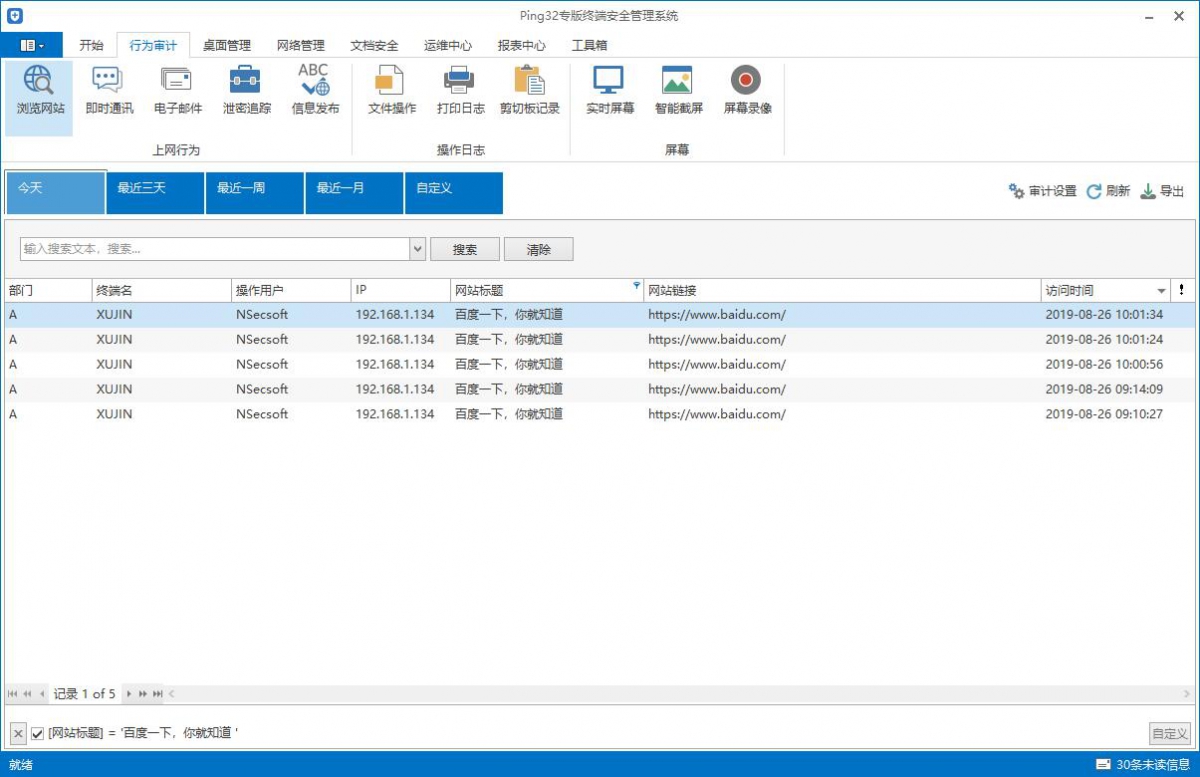1200x777 pixels.
Task: Click the IP column header
Action: [400, 290]
